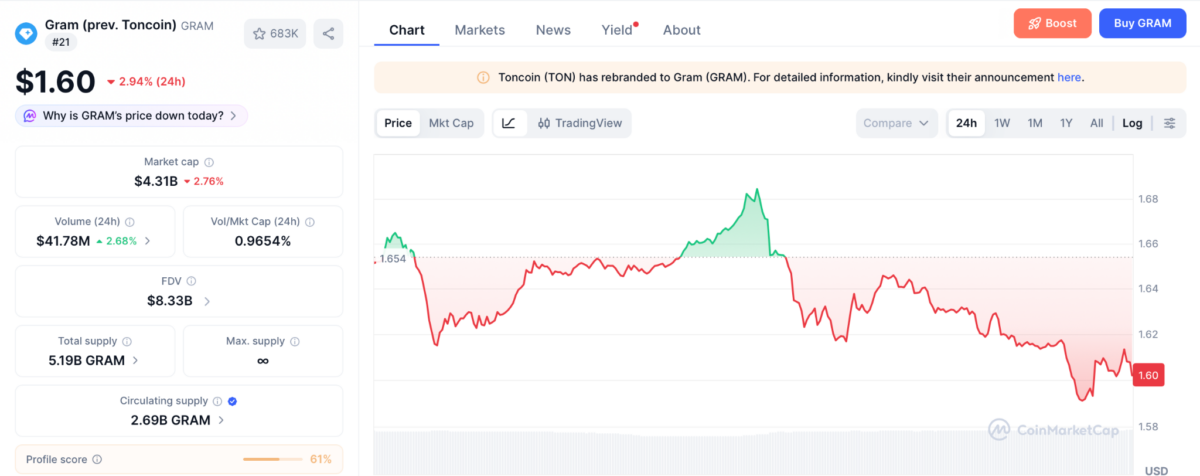Image resolution: width=1200 pixels, height=476 pixels.
Task: Select Price chart mode
Action: click(398, 123)
